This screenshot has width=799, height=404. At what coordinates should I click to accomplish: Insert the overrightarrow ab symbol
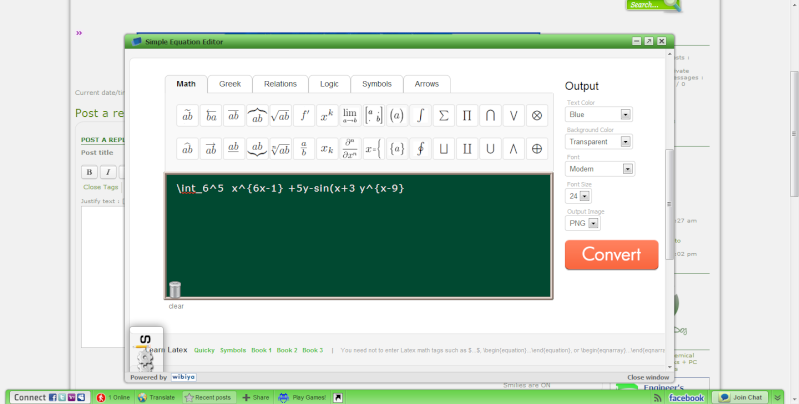(211, 149)
